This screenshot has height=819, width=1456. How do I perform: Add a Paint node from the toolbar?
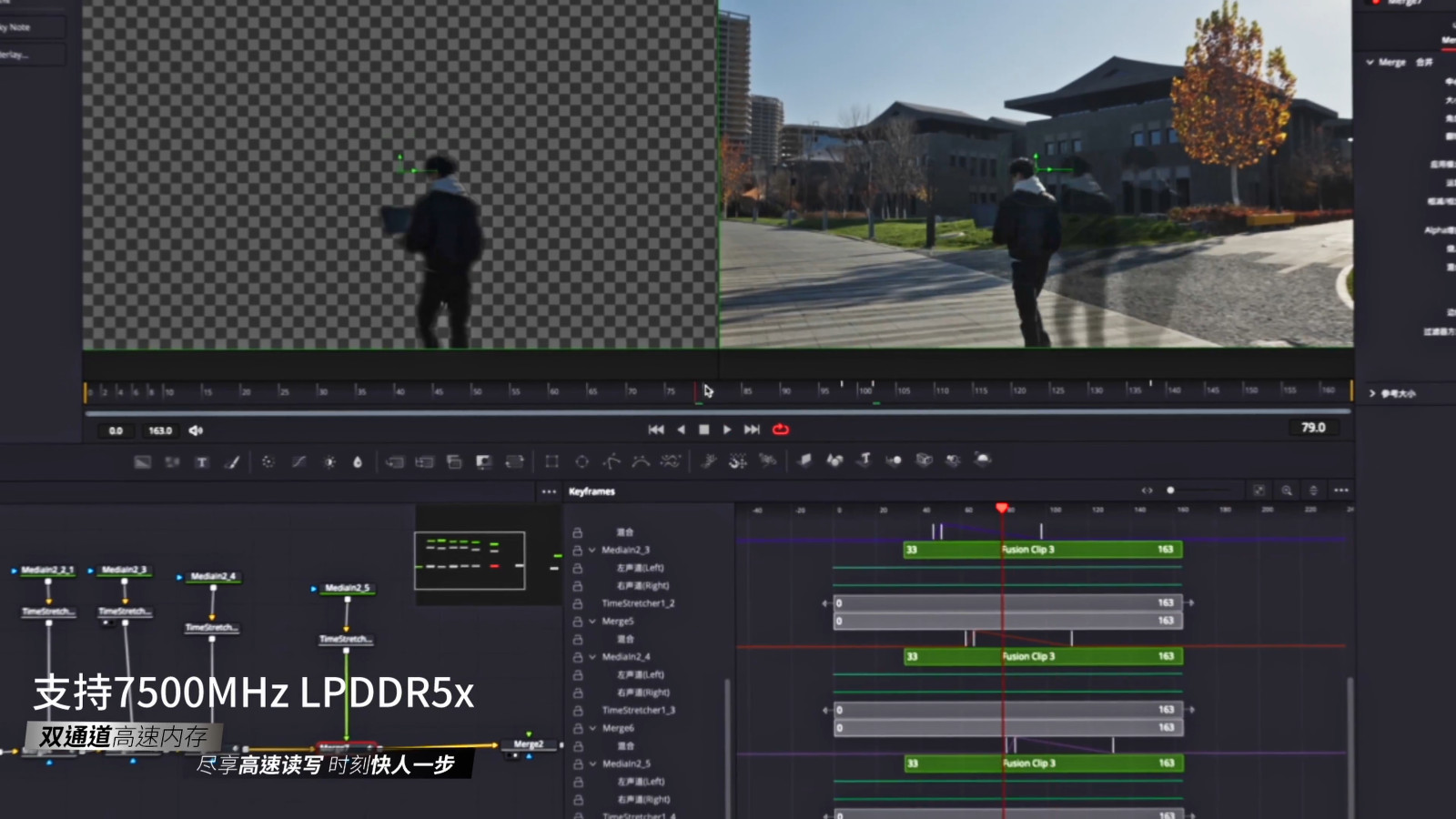[232, 461]
